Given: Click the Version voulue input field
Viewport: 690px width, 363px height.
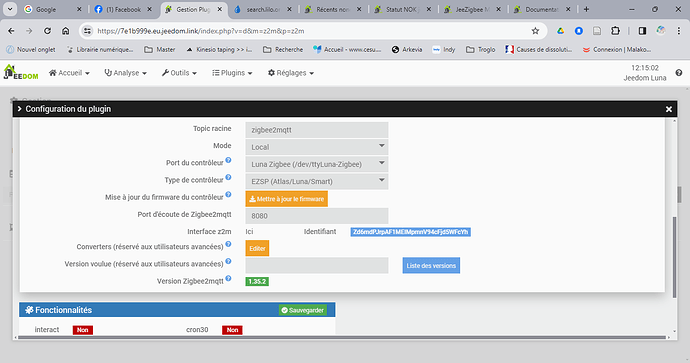Looking at the screenshot, I should [x=317, y=266].
